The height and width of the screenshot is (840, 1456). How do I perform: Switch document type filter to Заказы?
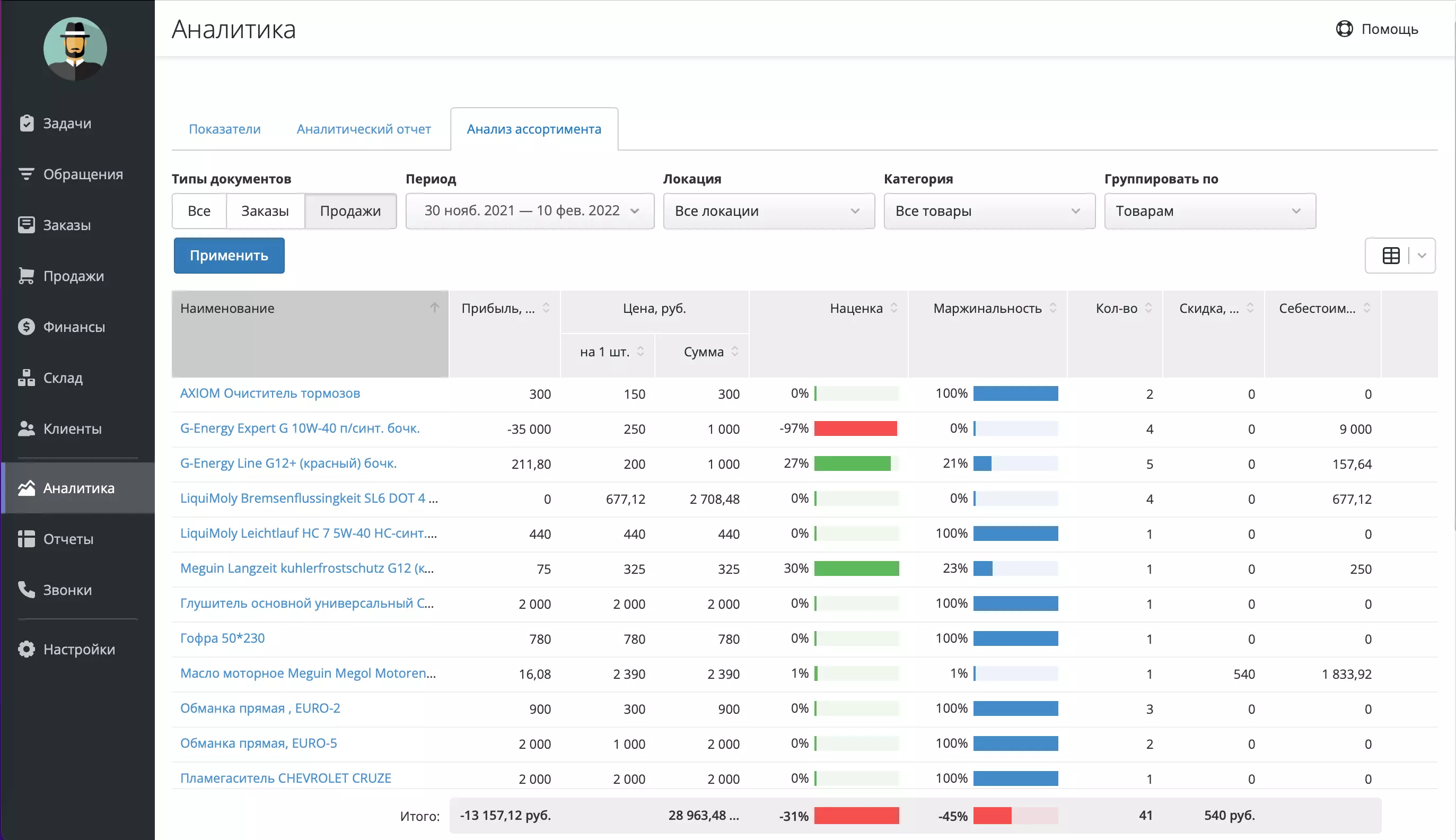(265, 211)
